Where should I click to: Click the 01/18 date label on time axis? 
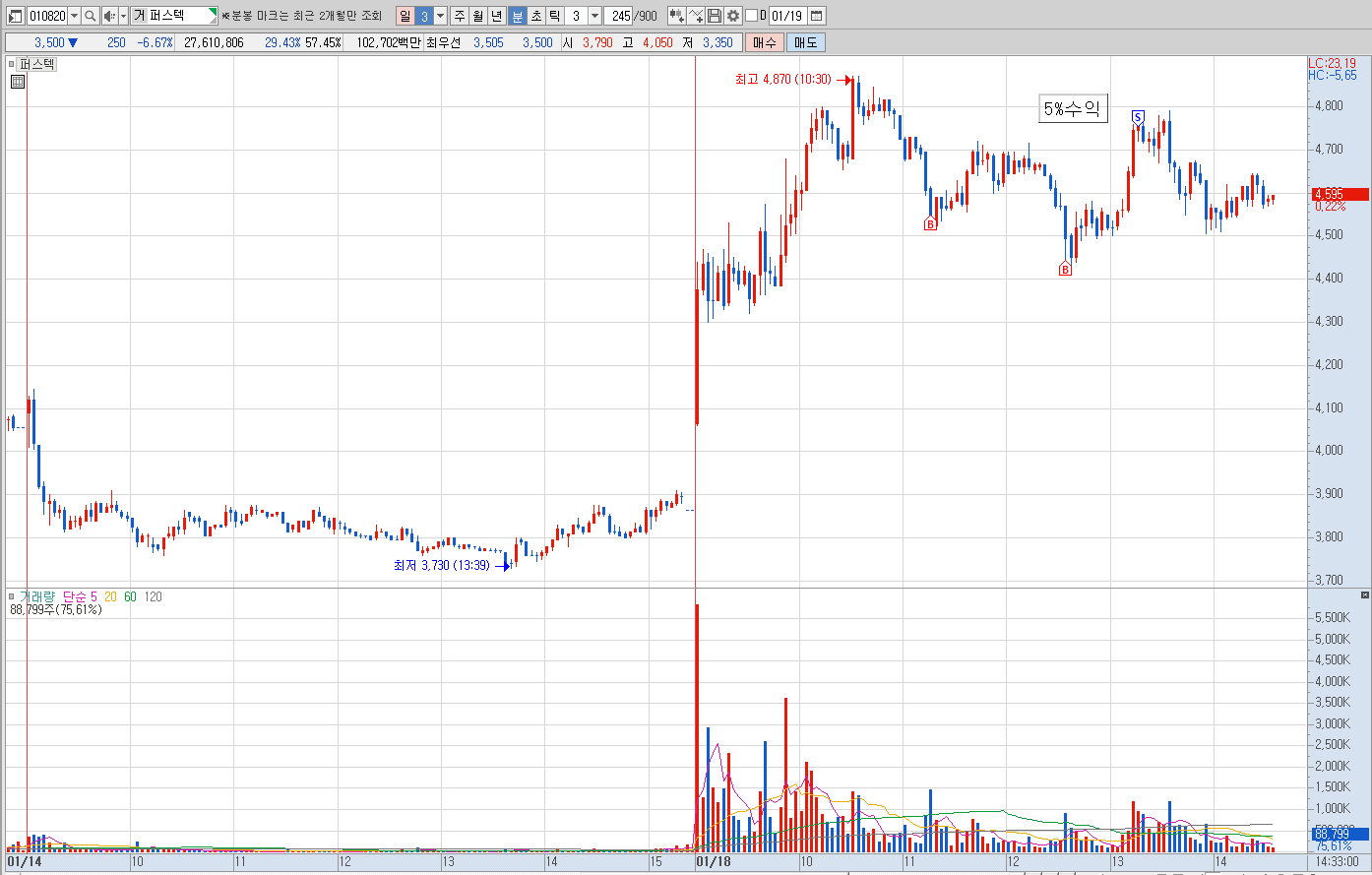pyautogui.click(x=714, y=861)
